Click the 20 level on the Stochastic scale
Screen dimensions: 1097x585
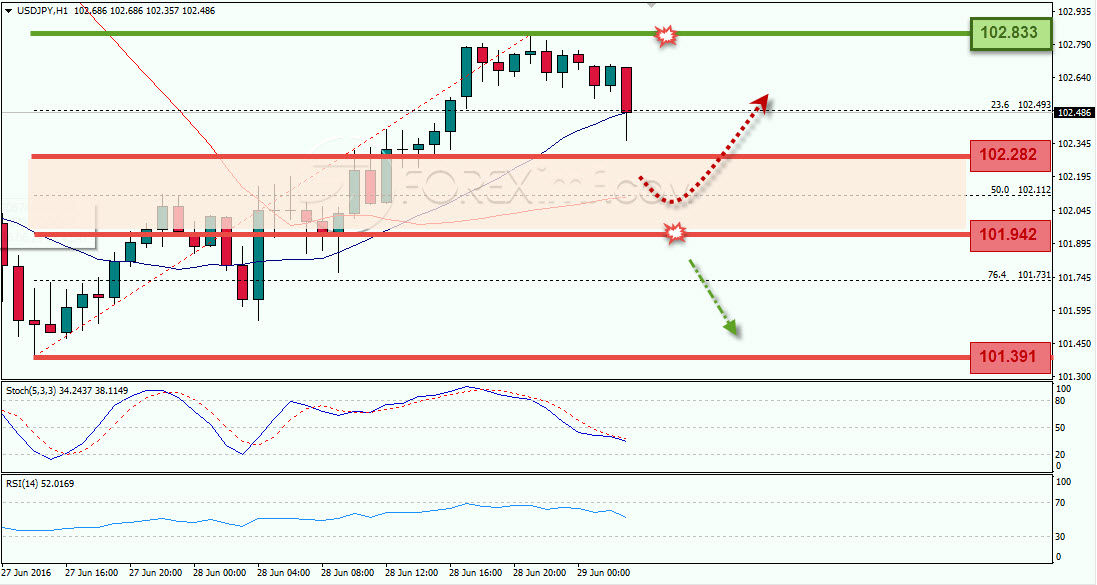[x=1061, y=454]
